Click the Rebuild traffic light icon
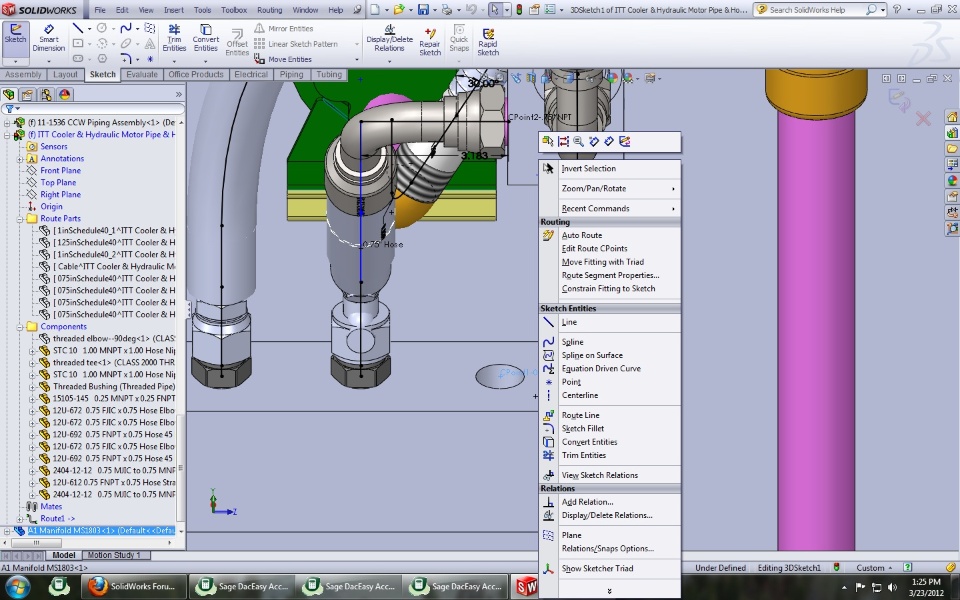The height and width of the screenshot is (600, 960). (519, 10)
